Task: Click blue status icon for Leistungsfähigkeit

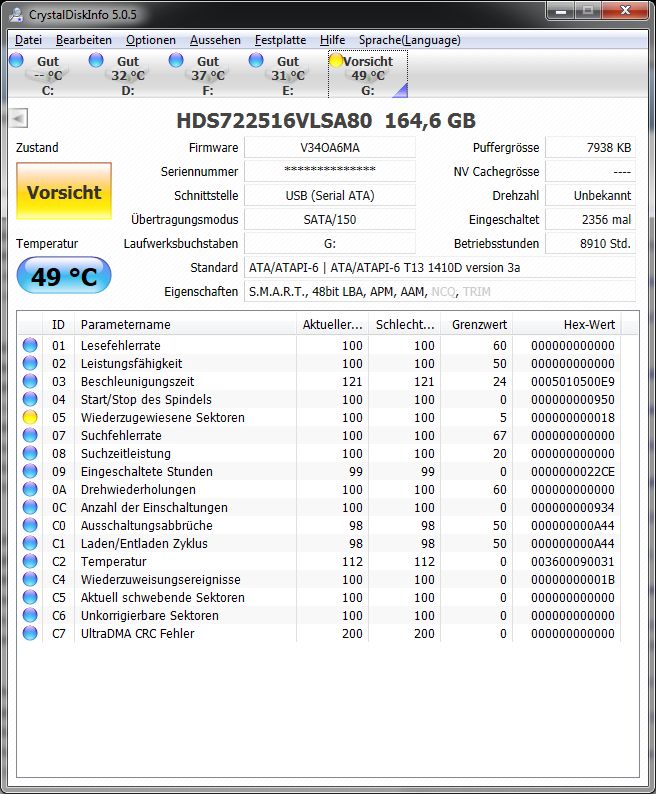Action: 30,363
